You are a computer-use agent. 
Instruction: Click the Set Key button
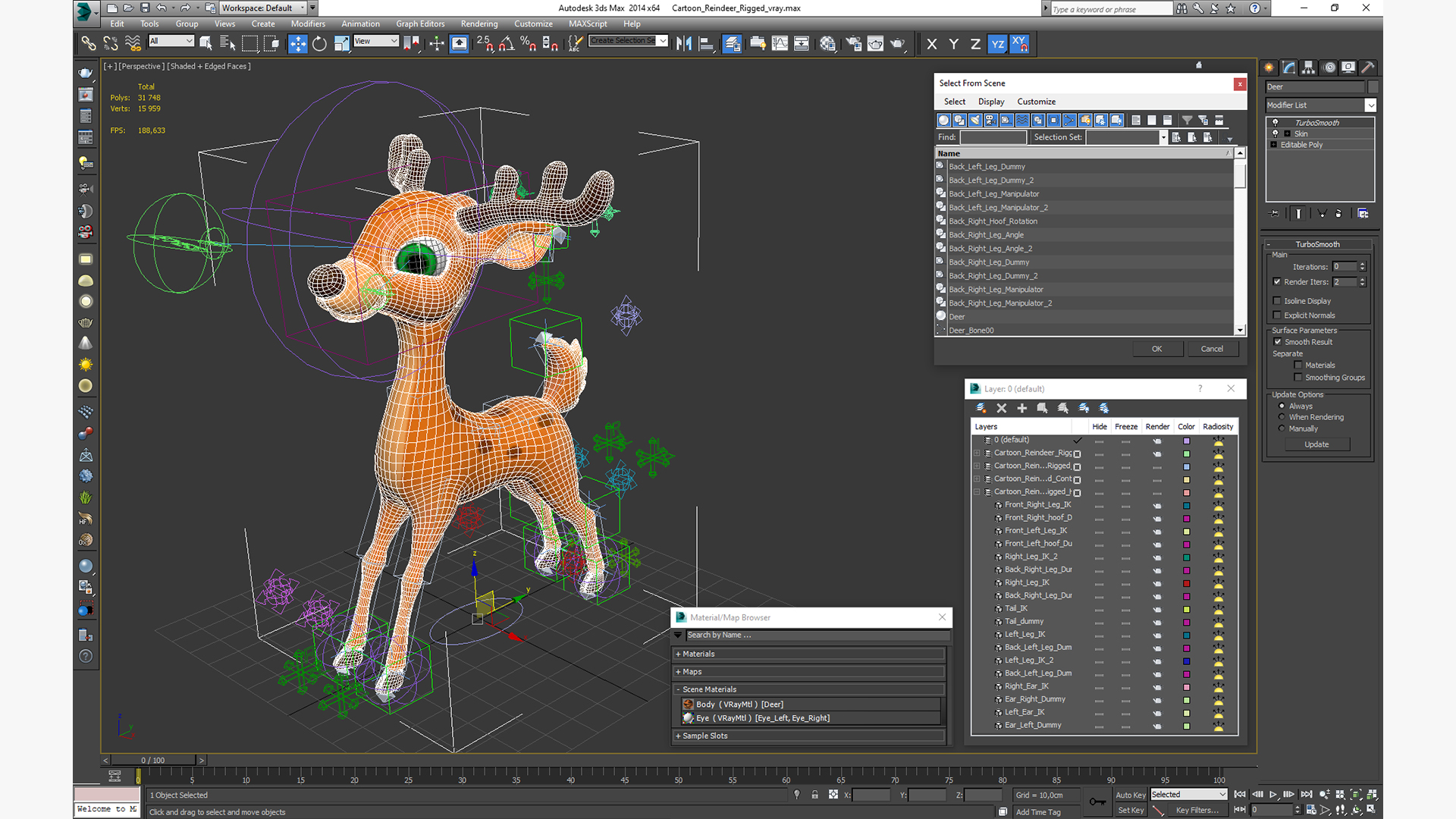pos(1130,810)
